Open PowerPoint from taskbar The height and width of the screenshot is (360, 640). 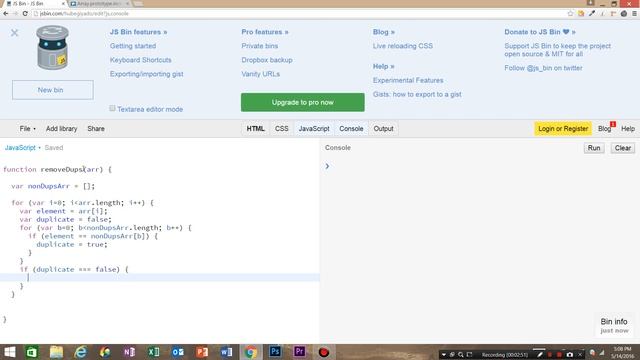(x=202, y=352)
